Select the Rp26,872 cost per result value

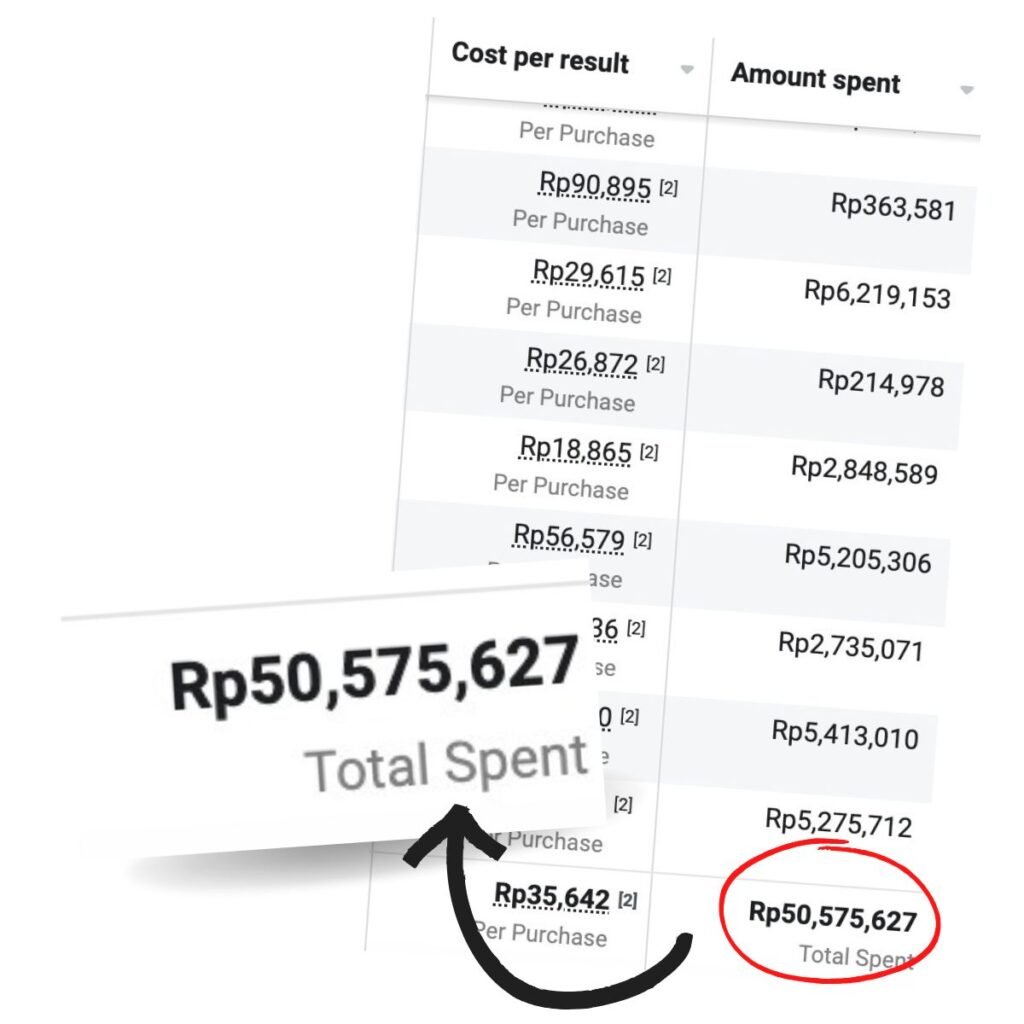[x=582, y=361]
